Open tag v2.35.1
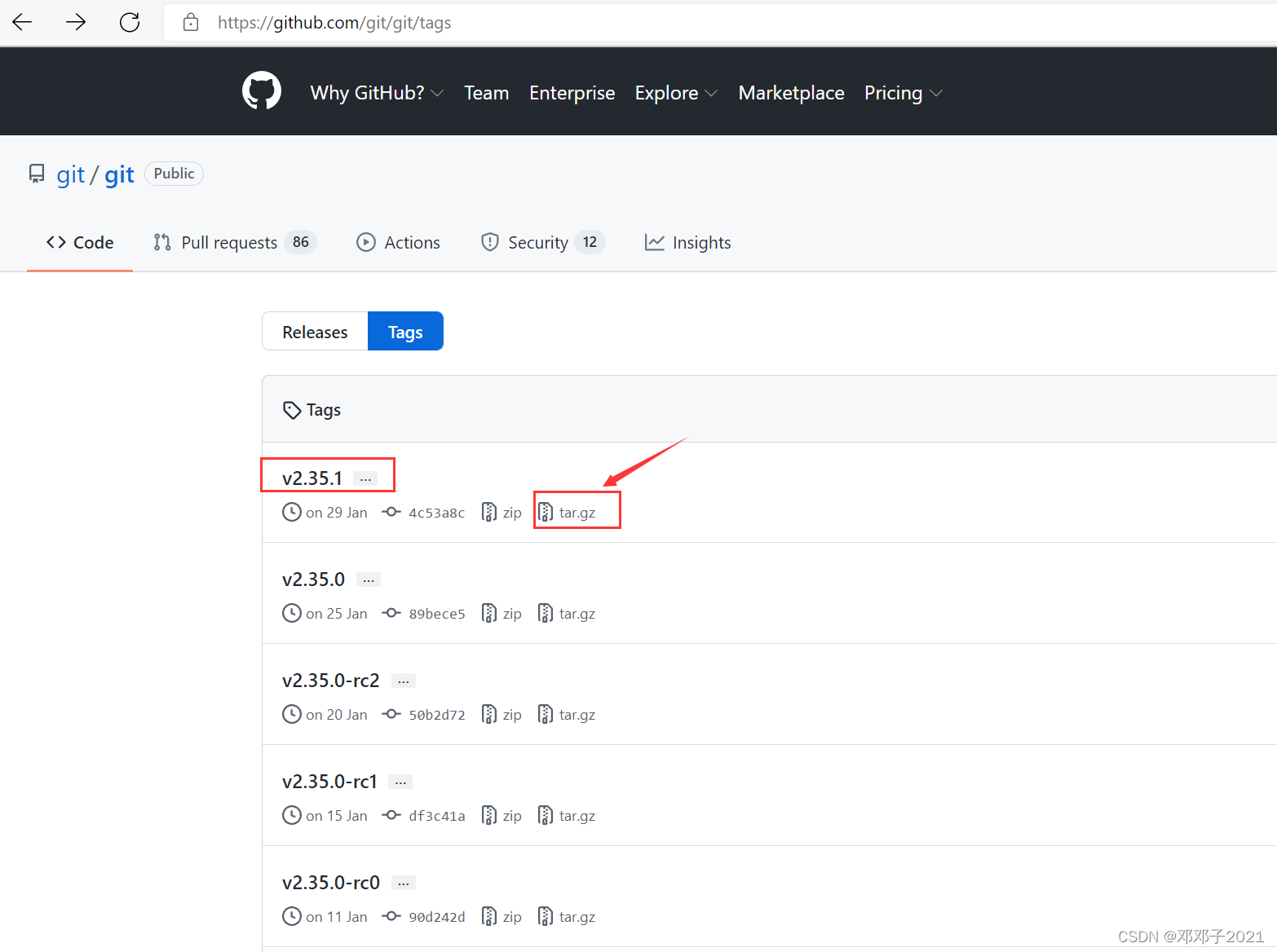Viewport: 1277px width, 952px height. 312,478
